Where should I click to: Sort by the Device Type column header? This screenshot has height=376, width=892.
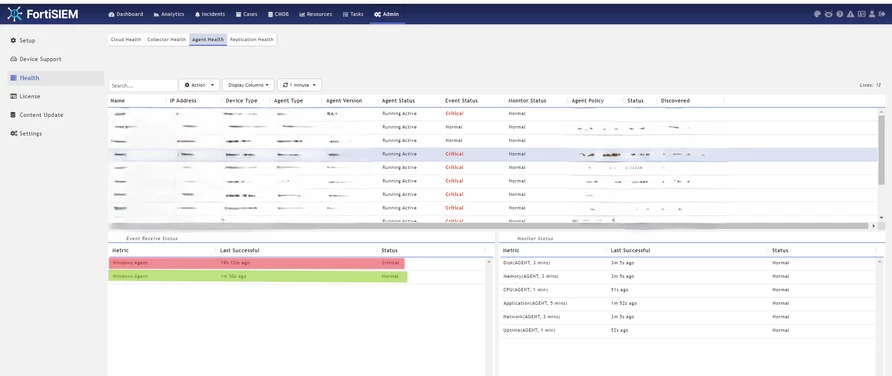click(241, 101)
